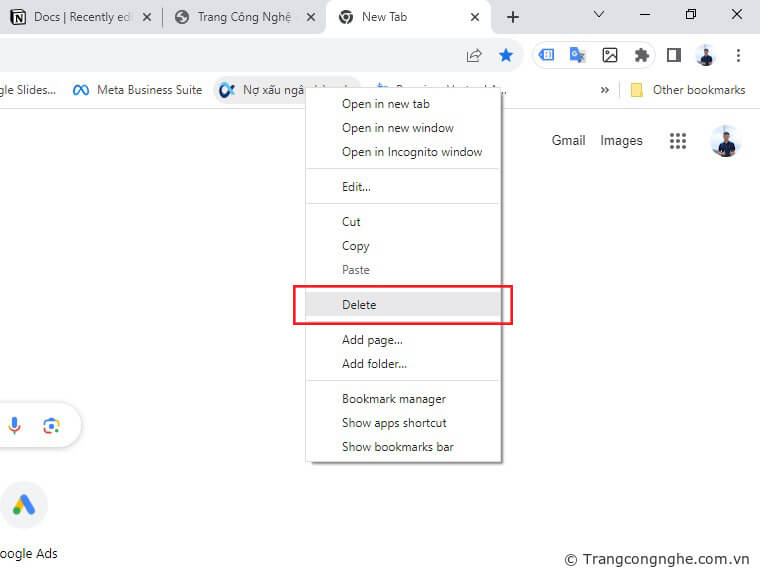
Task: Choose Open in Incognito window
Action: (x=411, y=152)
